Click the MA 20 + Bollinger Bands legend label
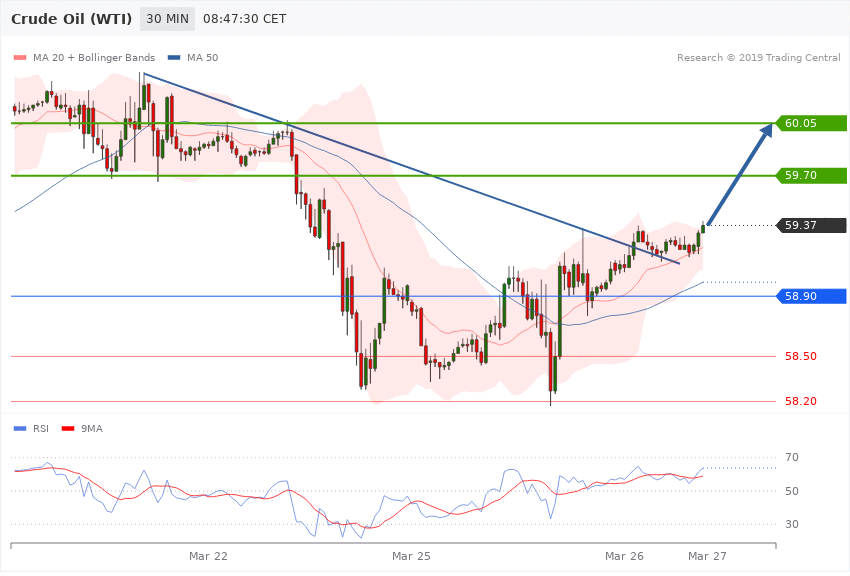 coord(94,57)
